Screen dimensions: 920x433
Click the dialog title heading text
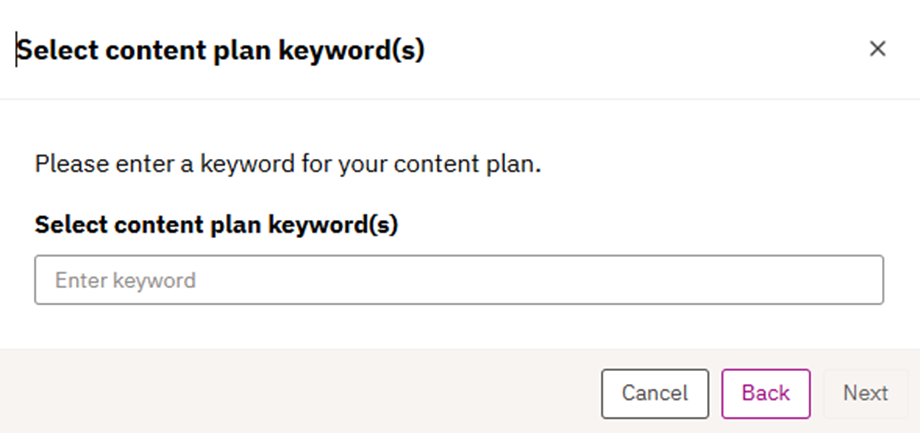pos(221,50)
